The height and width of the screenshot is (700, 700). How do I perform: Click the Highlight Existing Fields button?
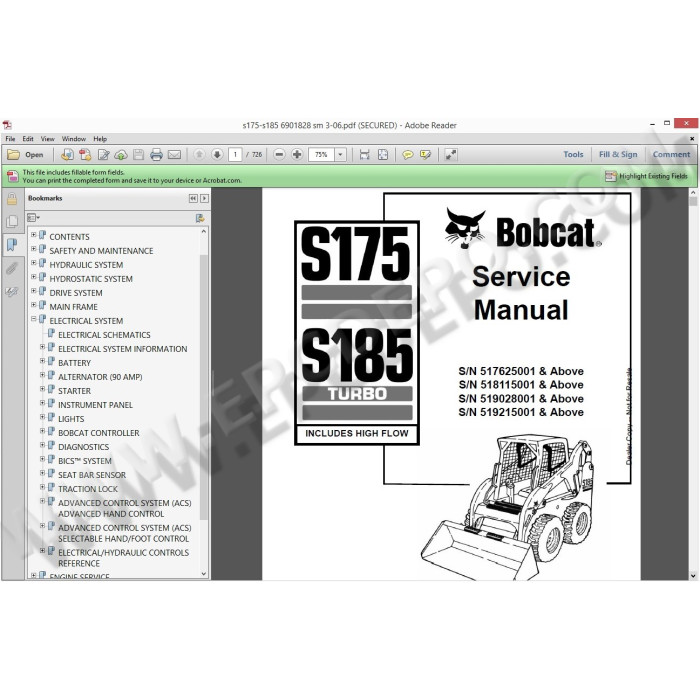coord(646,176)
